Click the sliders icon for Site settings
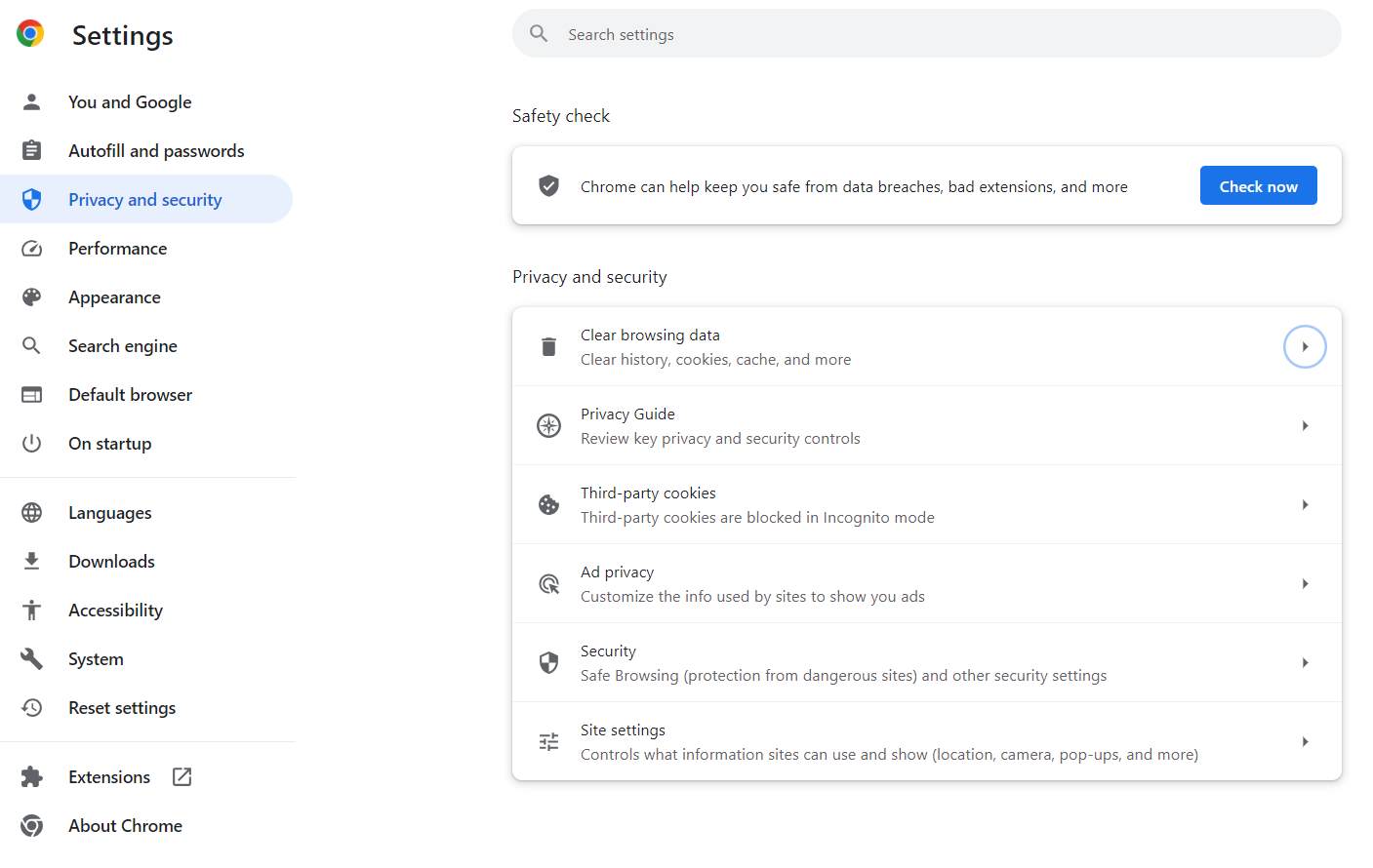The height and width of the screenshot is (868, 1373). (x=549, y=741)
